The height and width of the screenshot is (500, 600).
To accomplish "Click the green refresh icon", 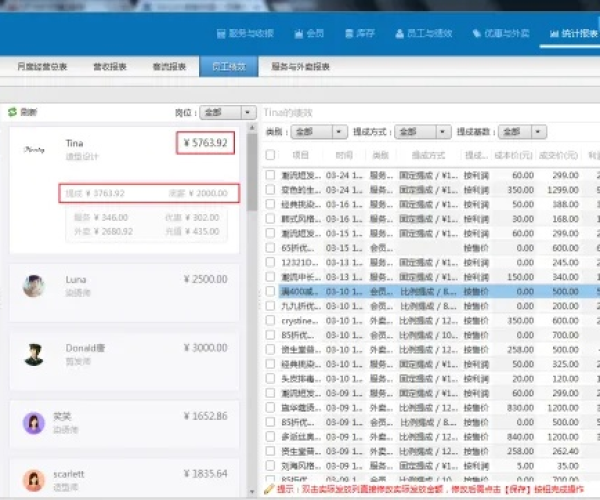I will point(12,112).
